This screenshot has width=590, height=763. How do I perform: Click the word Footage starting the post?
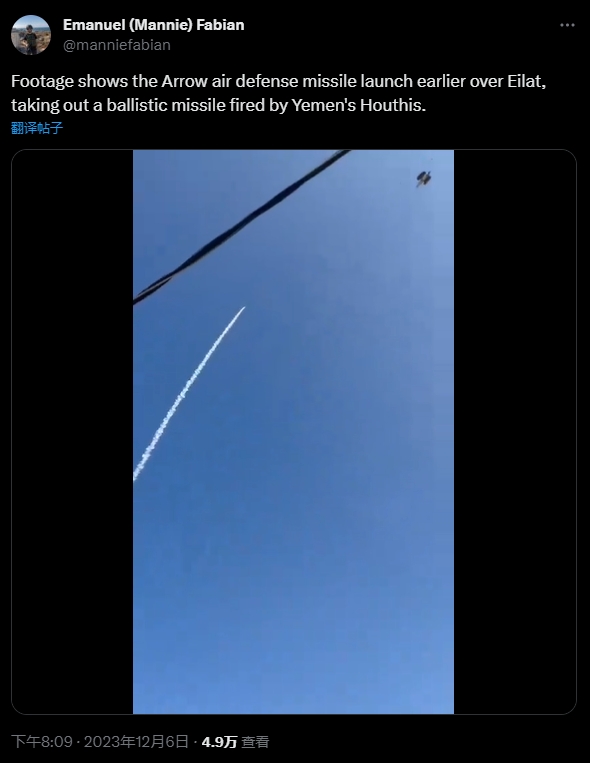(x=42, y=81)
